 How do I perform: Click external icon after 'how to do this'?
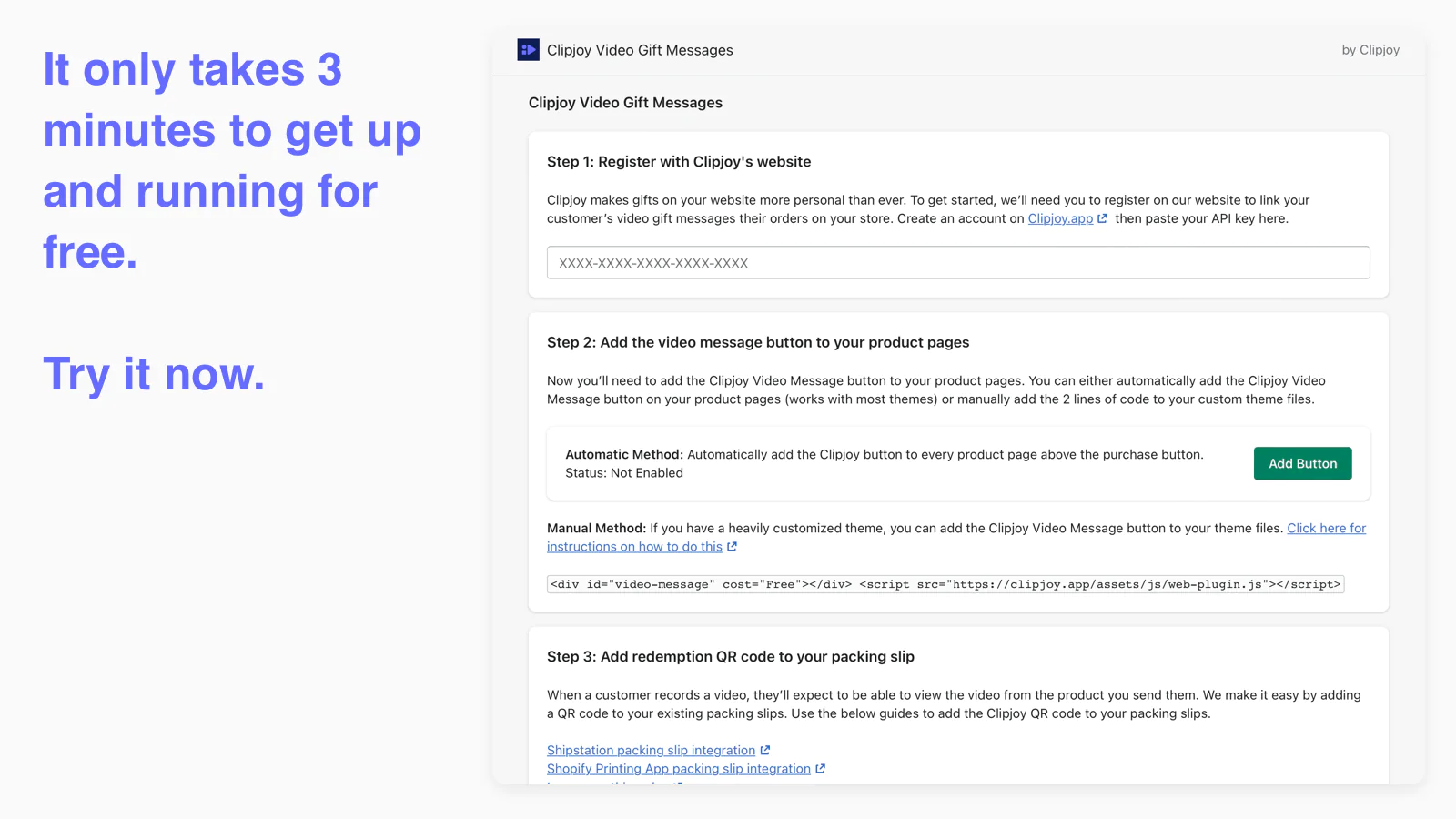click(x=732, y=547)
